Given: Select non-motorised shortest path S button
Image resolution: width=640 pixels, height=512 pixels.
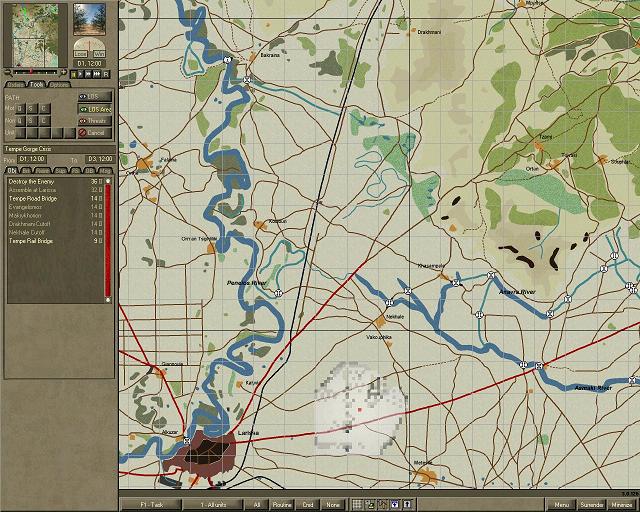Looking at the screenshot, I should 32,121.
